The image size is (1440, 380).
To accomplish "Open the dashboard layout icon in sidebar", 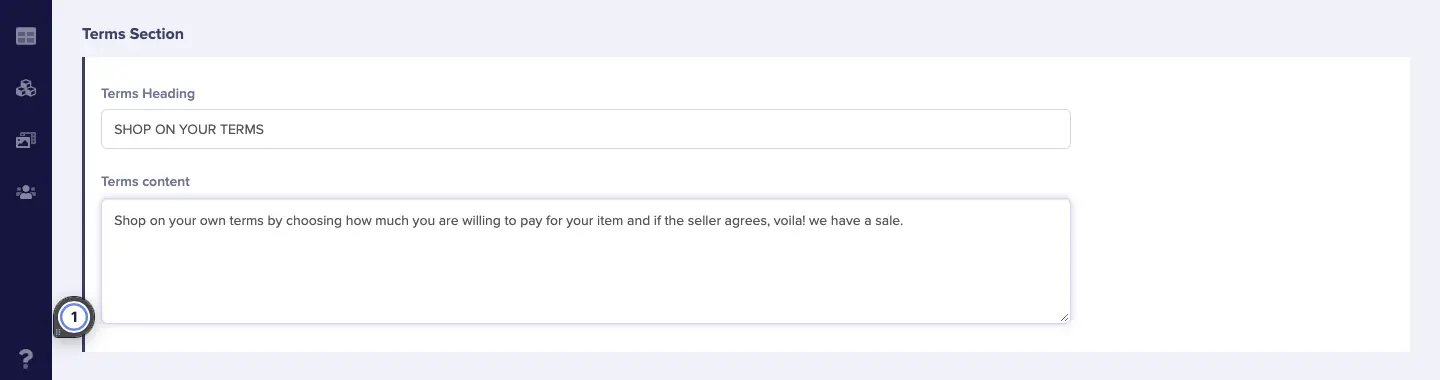I will coord(26,37).
